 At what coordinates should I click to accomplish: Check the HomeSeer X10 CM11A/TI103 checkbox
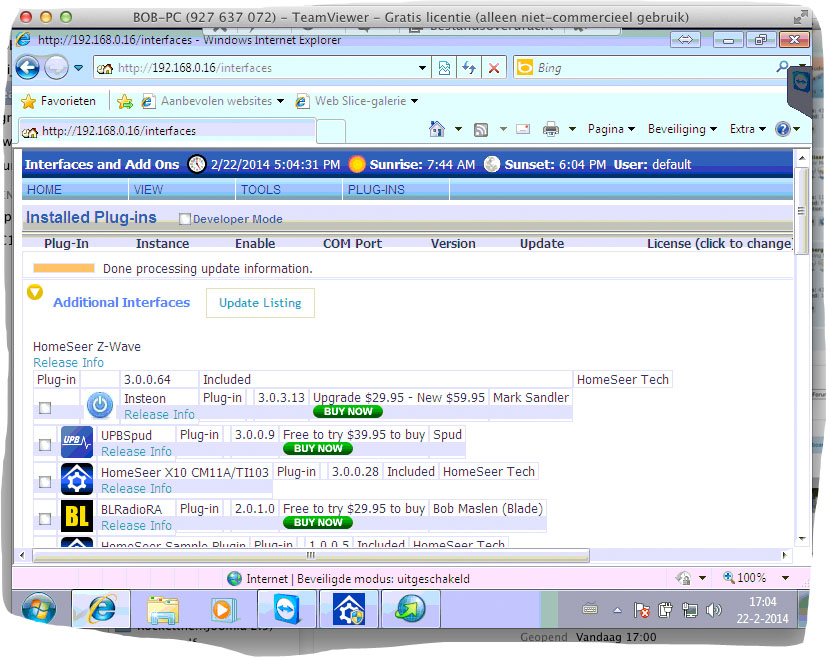coord(45,482)
